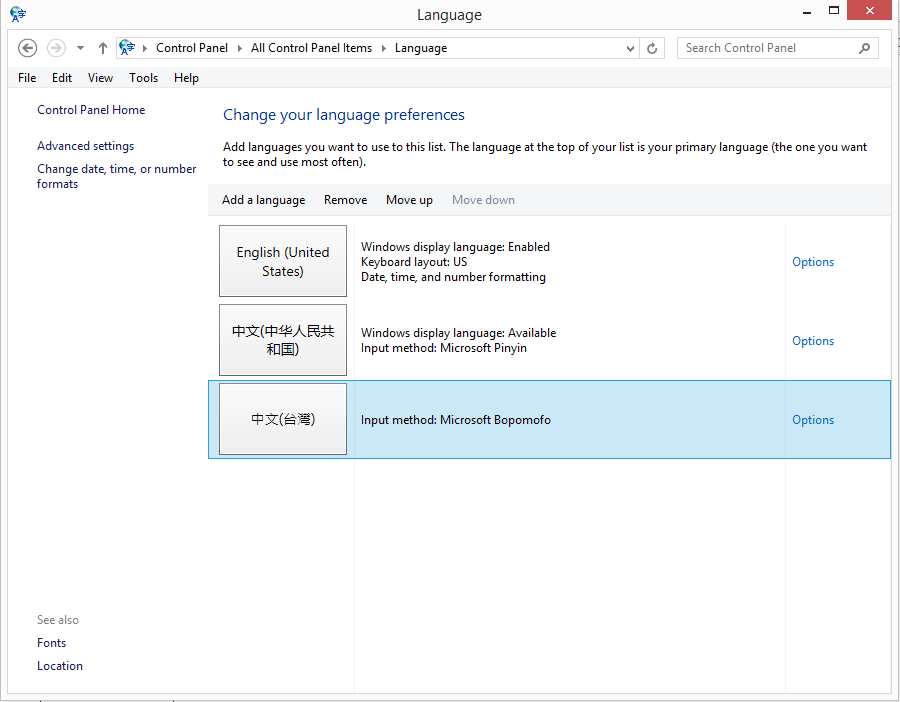The width and height of the screenshot is (900, 702).
Task: Expand the chevron before Control Panel breadcrumb
Action: [145, 48]
